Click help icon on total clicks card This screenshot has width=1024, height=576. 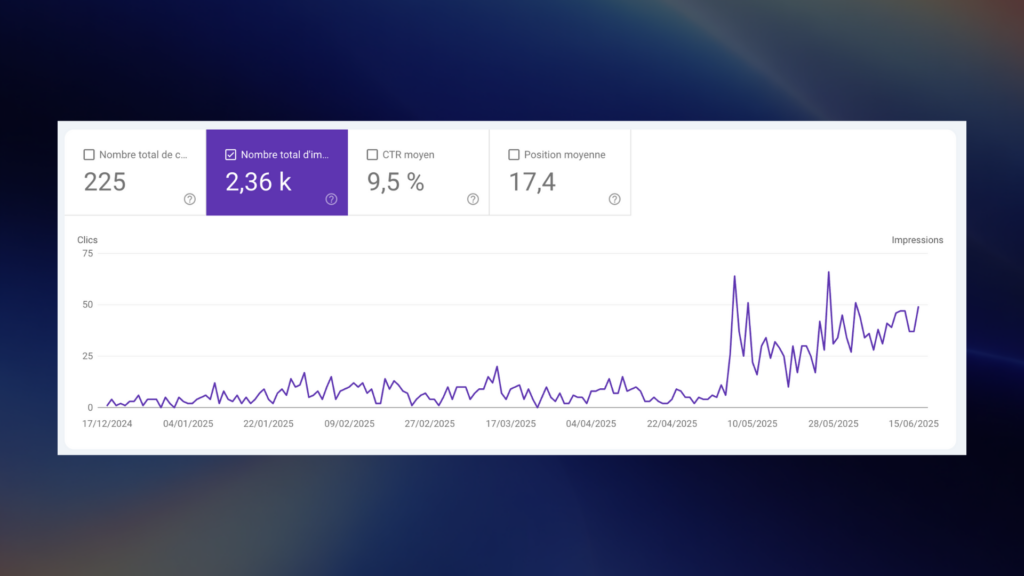[x=190, y=199]
